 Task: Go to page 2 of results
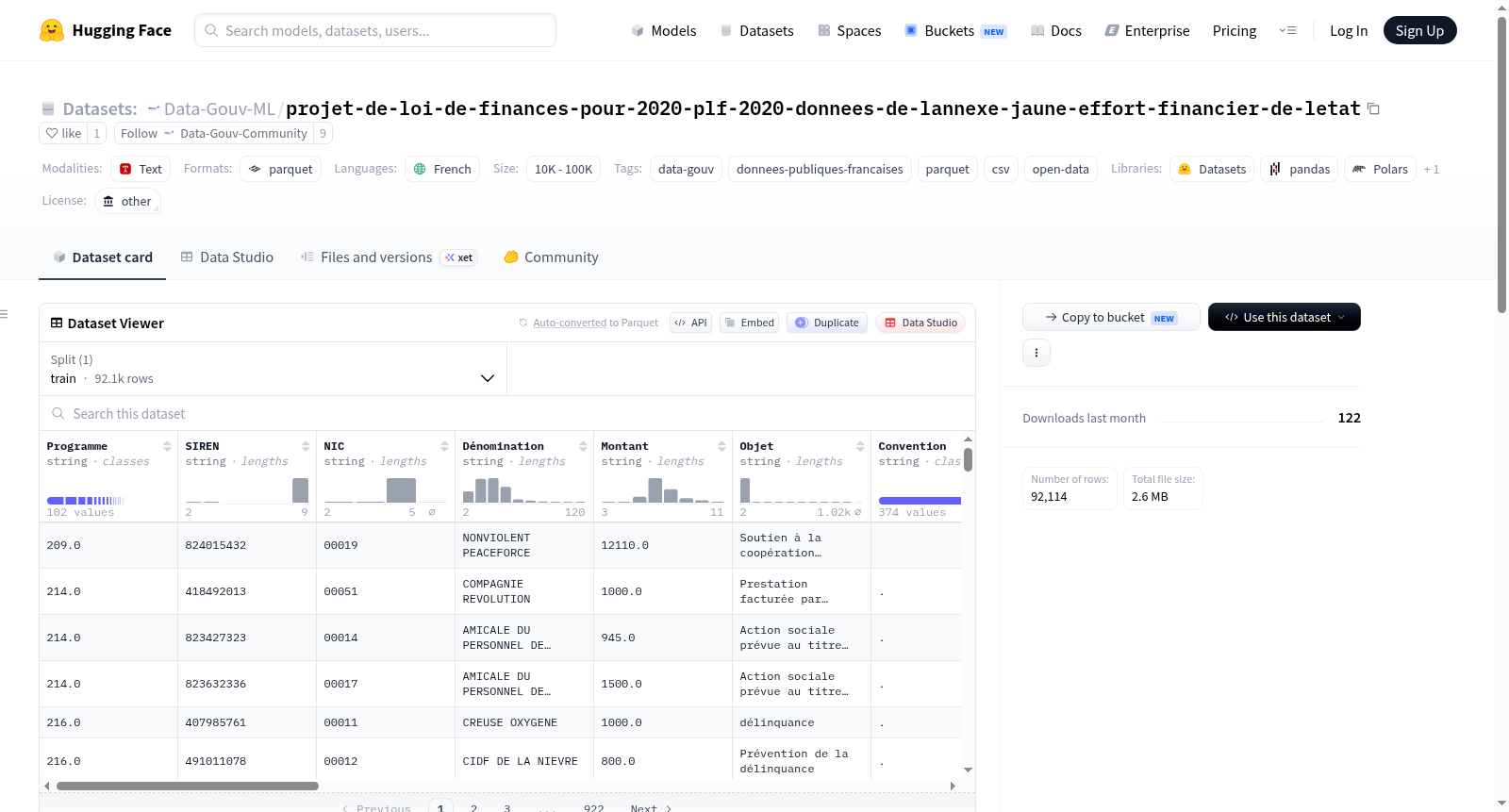click(x=473, y=808)
